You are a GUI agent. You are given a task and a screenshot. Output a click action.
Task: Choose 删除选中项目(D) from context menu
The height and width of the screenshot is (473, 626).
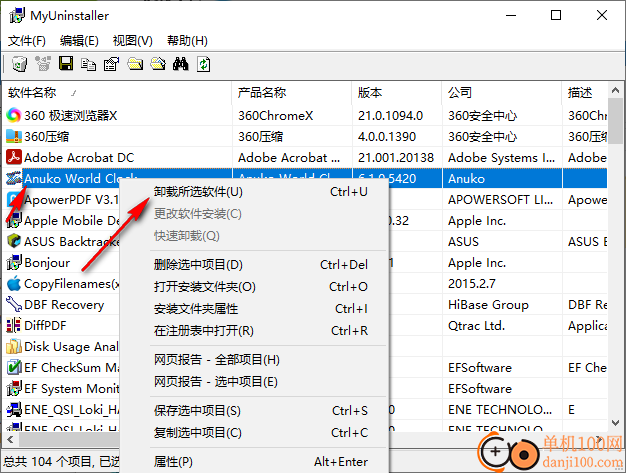254,265
